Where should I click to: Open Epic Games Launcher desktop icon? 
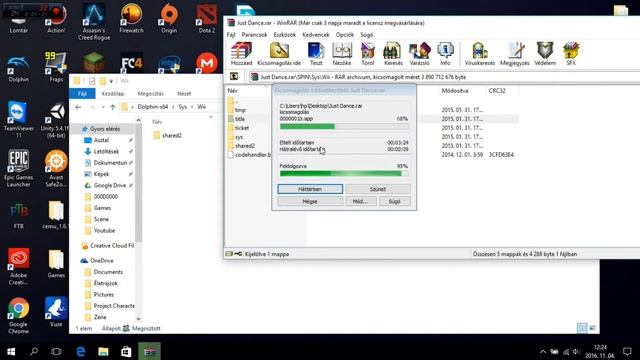point(18,168)
